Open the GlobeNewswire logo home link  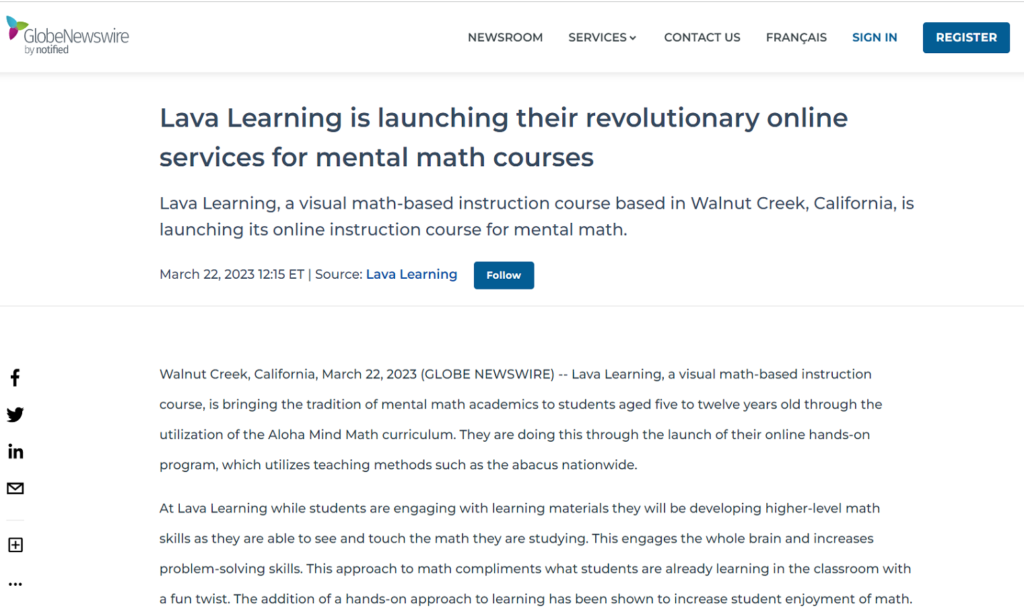pyautogui.click(x=67, y=36)
